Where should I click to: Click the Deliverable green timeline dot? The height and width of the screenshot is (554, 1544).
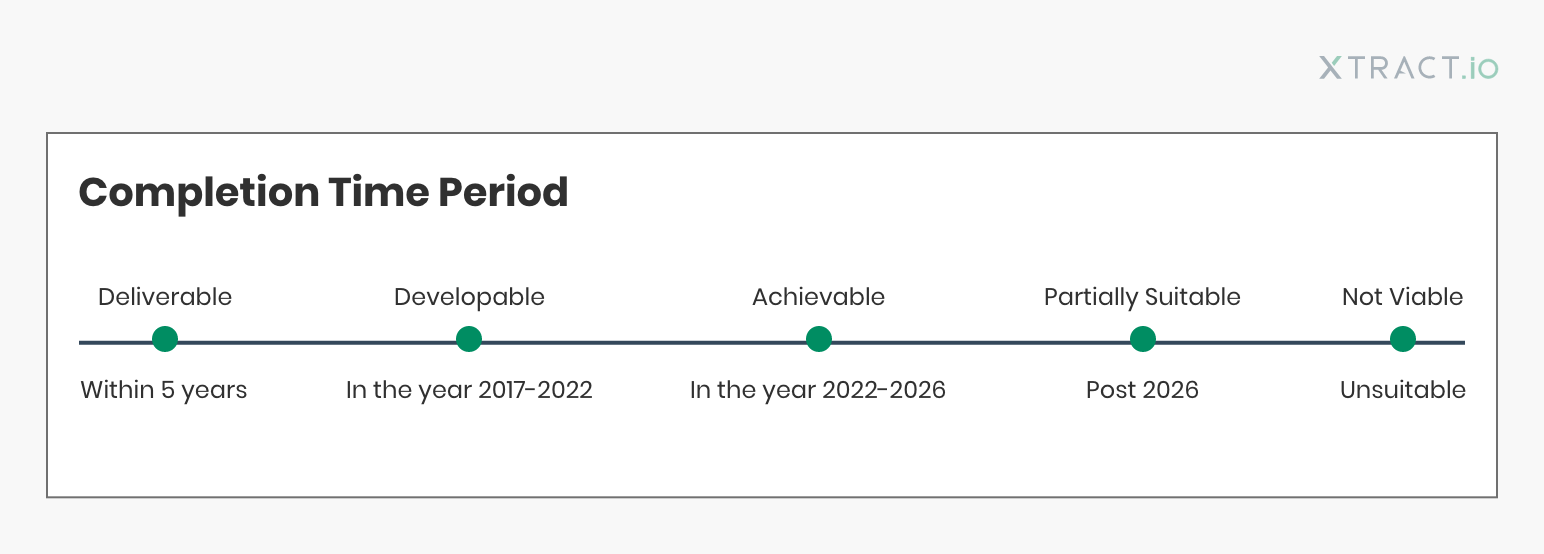coord(165,340)
